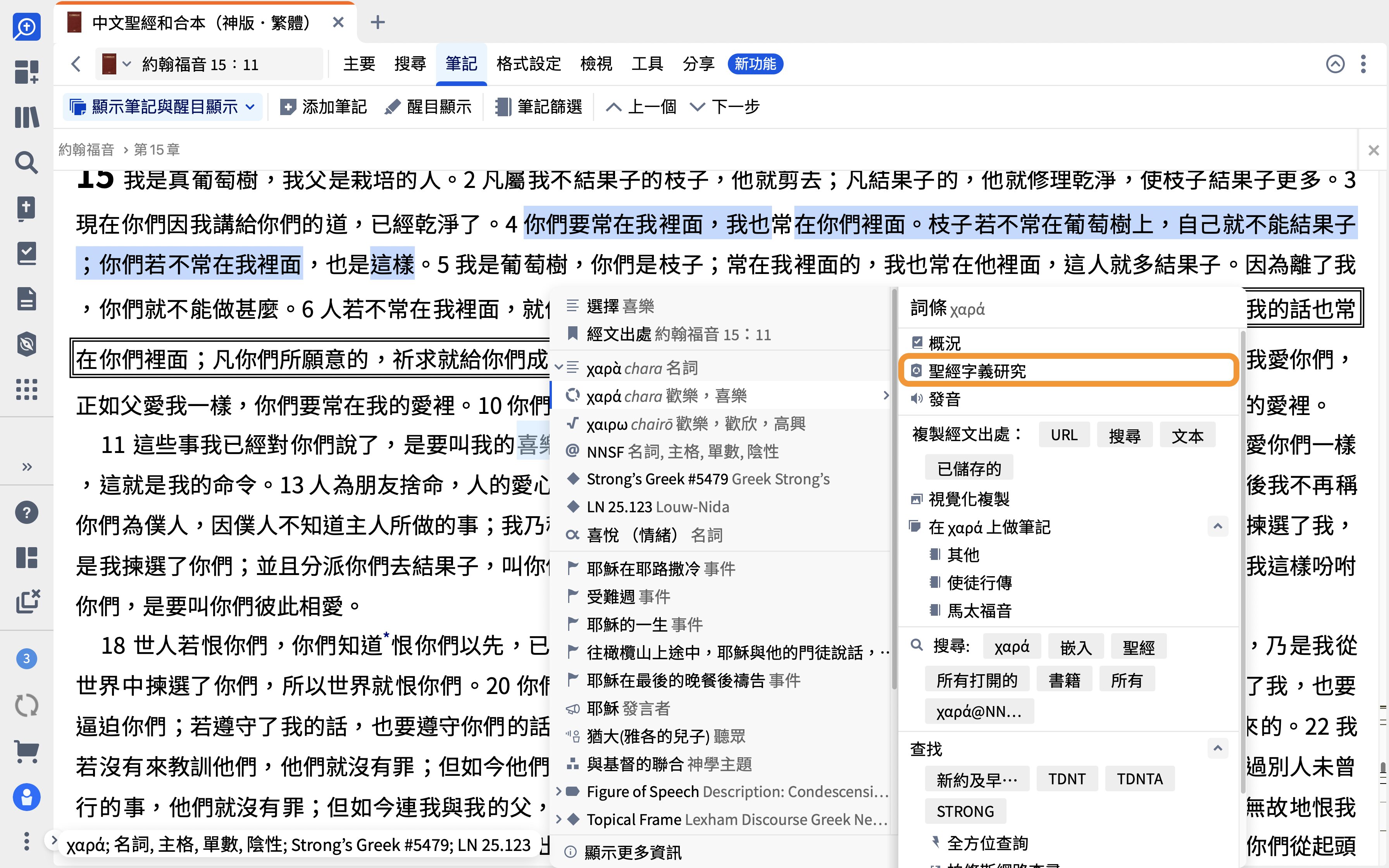
Task: Select 經文出處 約翰福音 15:11 entry
Action: (720, 334)
